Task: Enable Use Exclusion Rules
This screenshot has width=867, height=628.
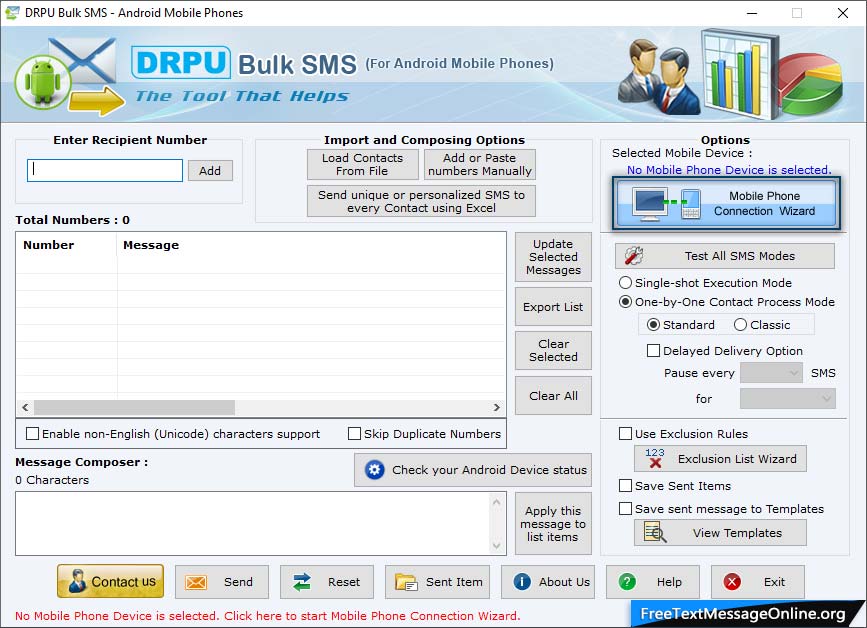Action: pos(625,433)
